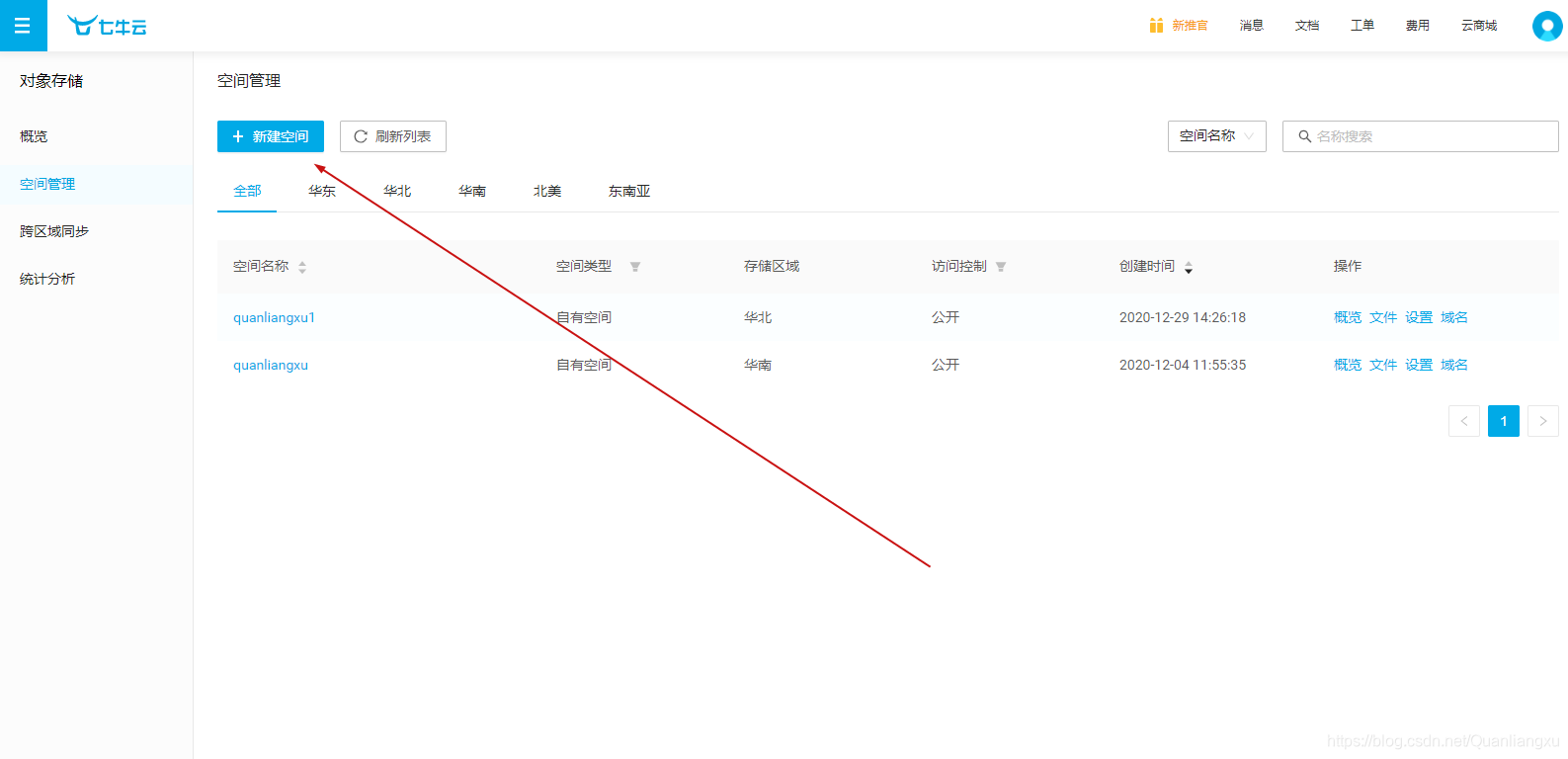
Task: Open 域名 for the 2020-12-04 bucket row
Action: click(x=1454, y=365)
